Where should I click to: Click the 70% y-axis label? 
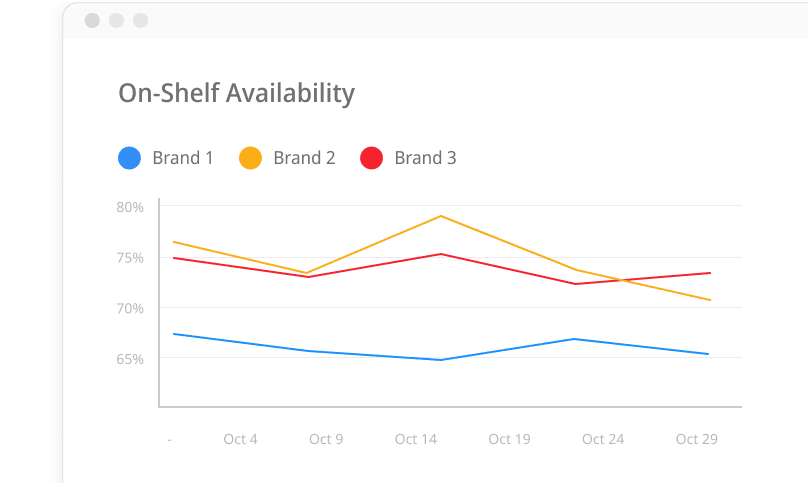tap(130, 308)
